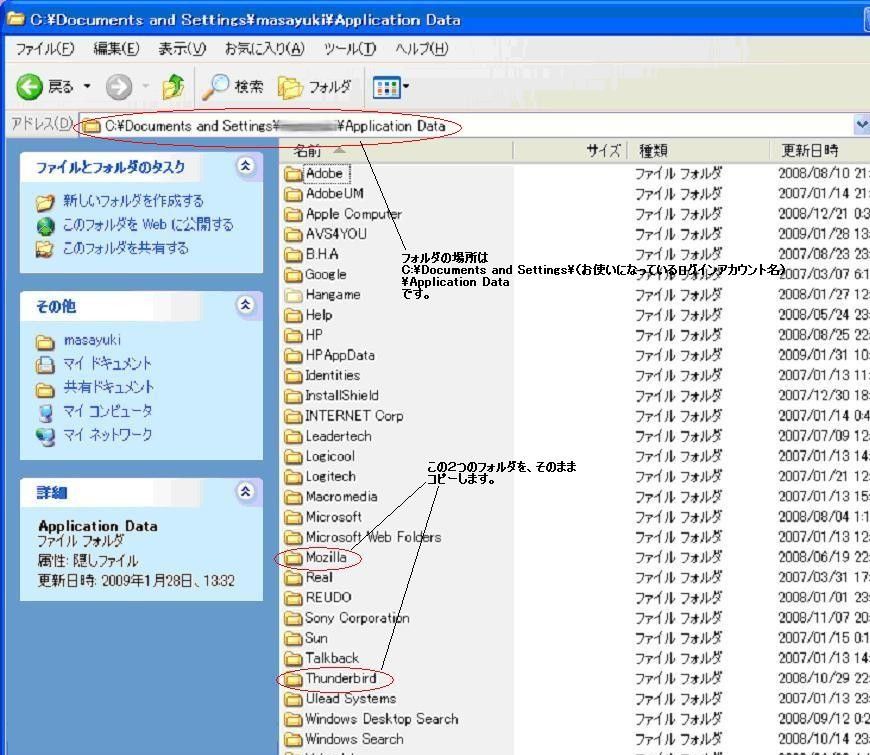Click the Logicool folder name

(x=330, y=456)
